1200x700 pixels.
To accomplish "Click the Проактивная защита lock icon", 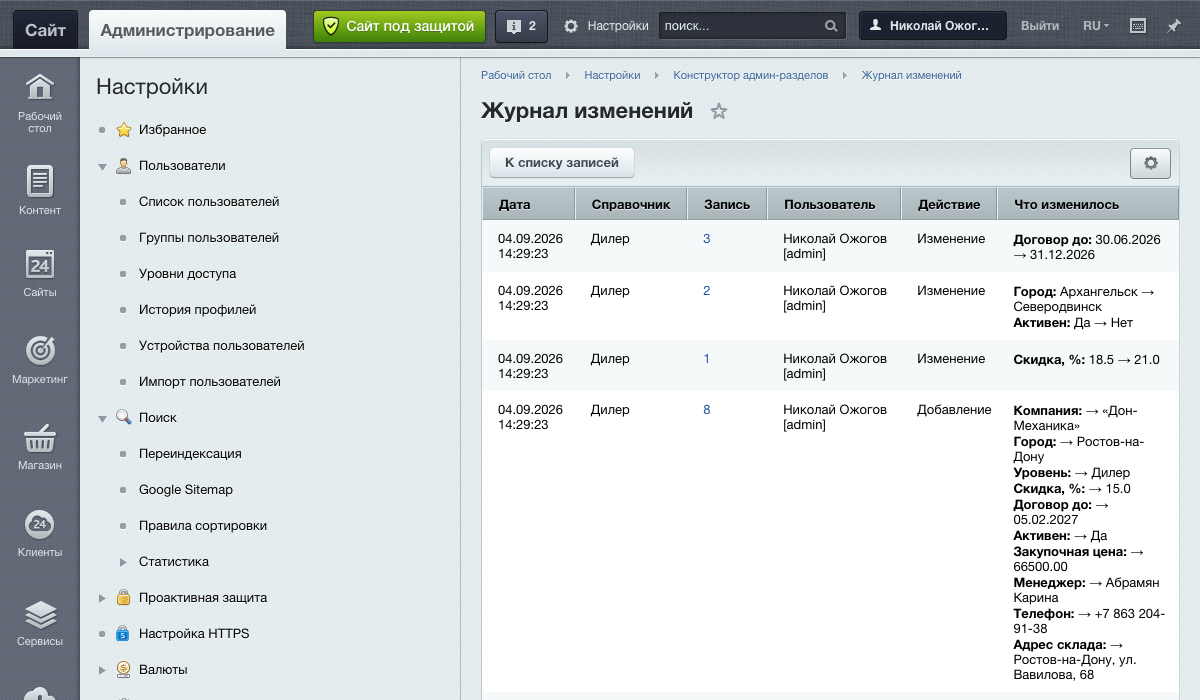I will tap(123, 598).
